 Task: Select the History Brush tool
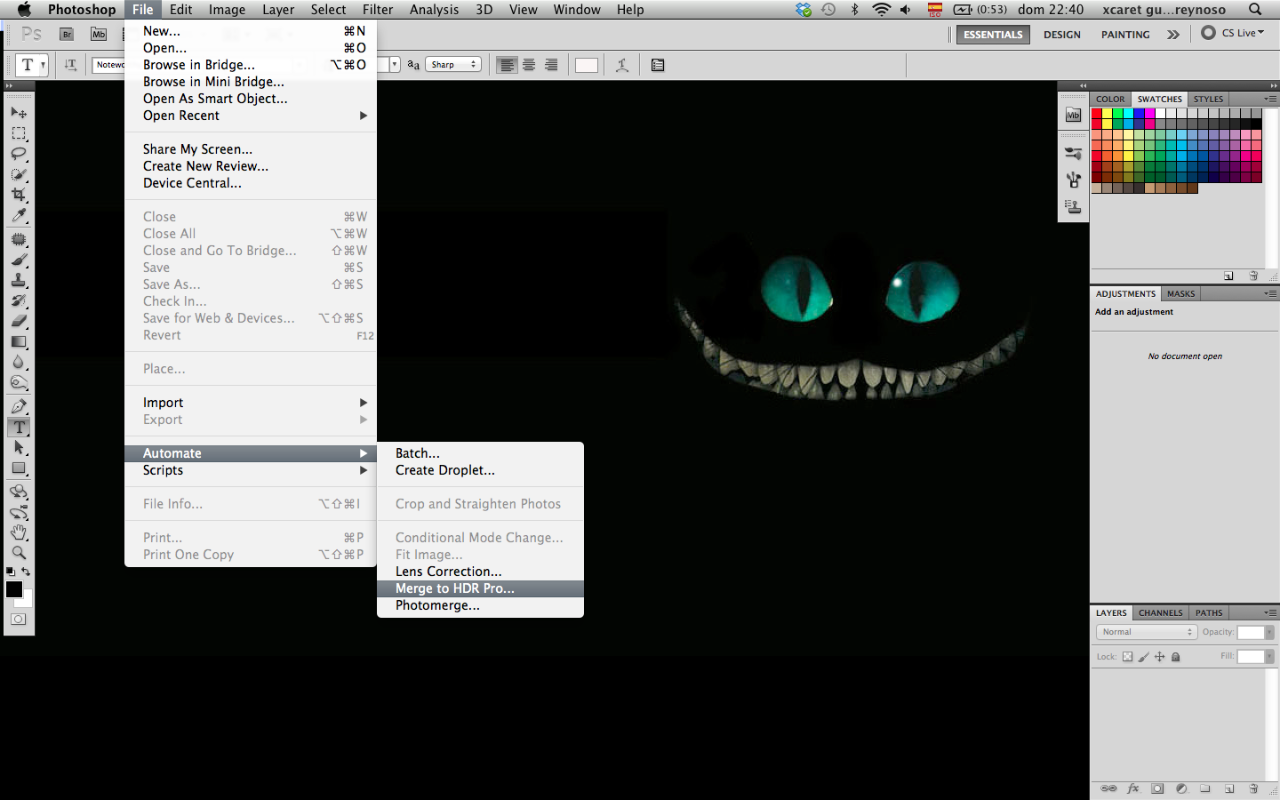(x=19, y=301)
